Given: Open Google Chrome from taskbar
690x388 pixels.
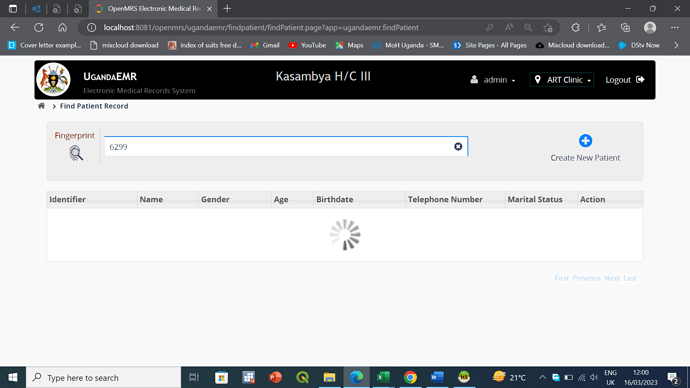Looking at the screenshot, I should coord(410,377).
